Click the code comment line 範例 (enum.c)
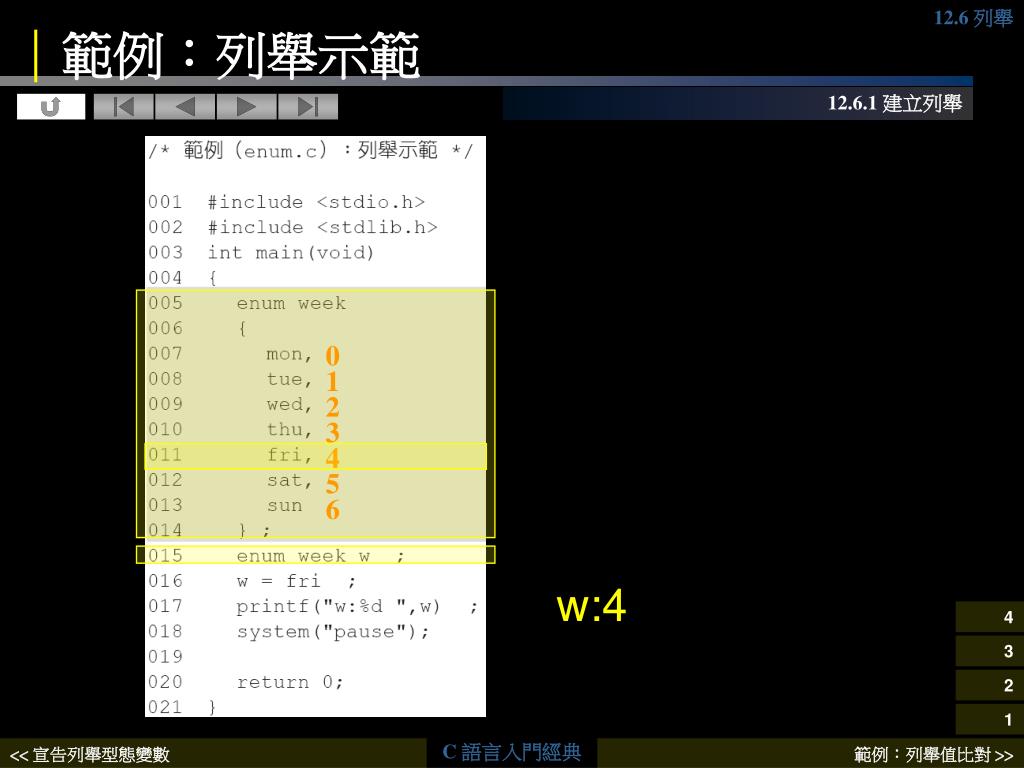The height and width of the screenshot is (768, 1024). (x=310, y=151)
